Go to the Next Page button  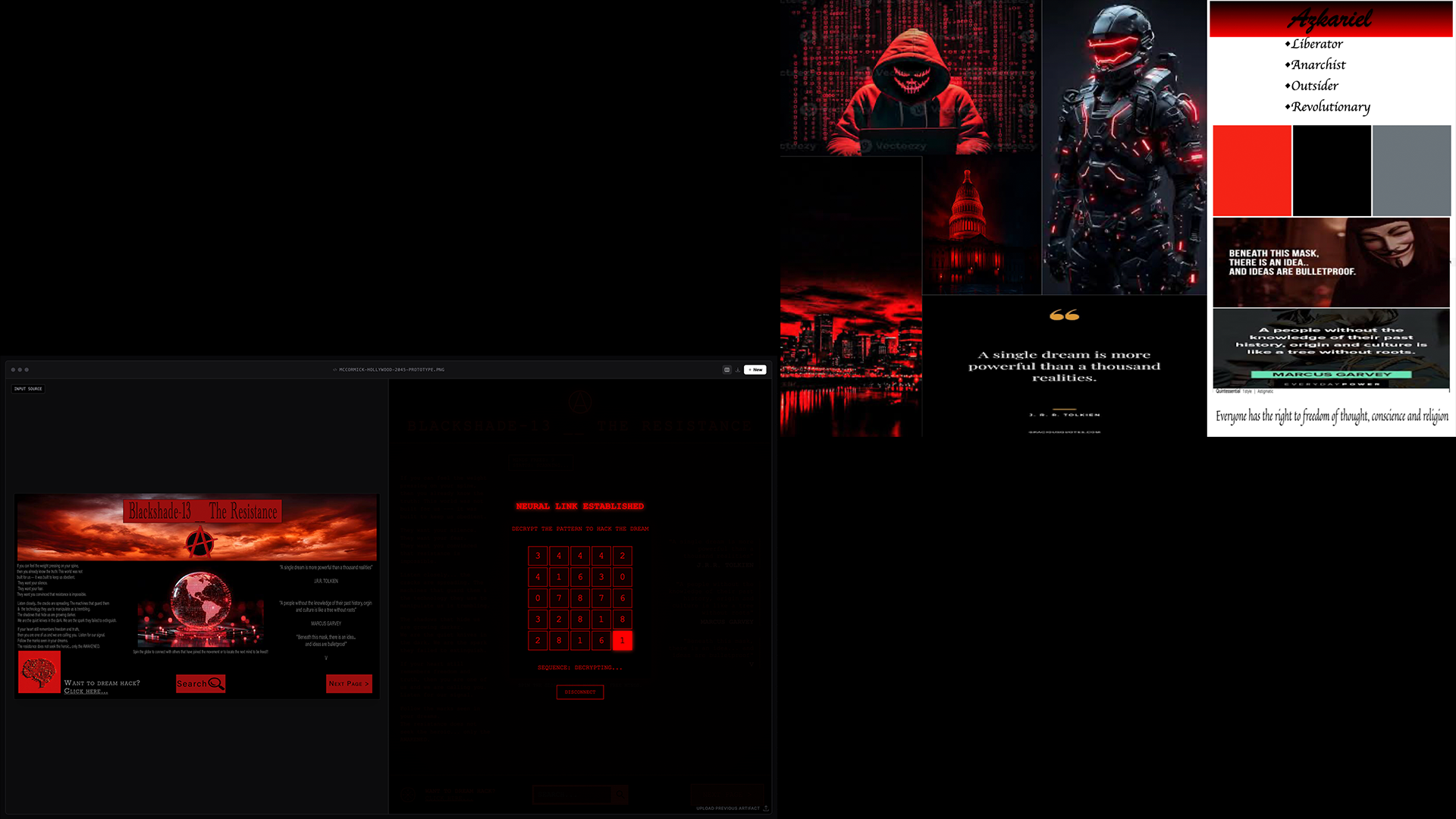pos(349,684)
